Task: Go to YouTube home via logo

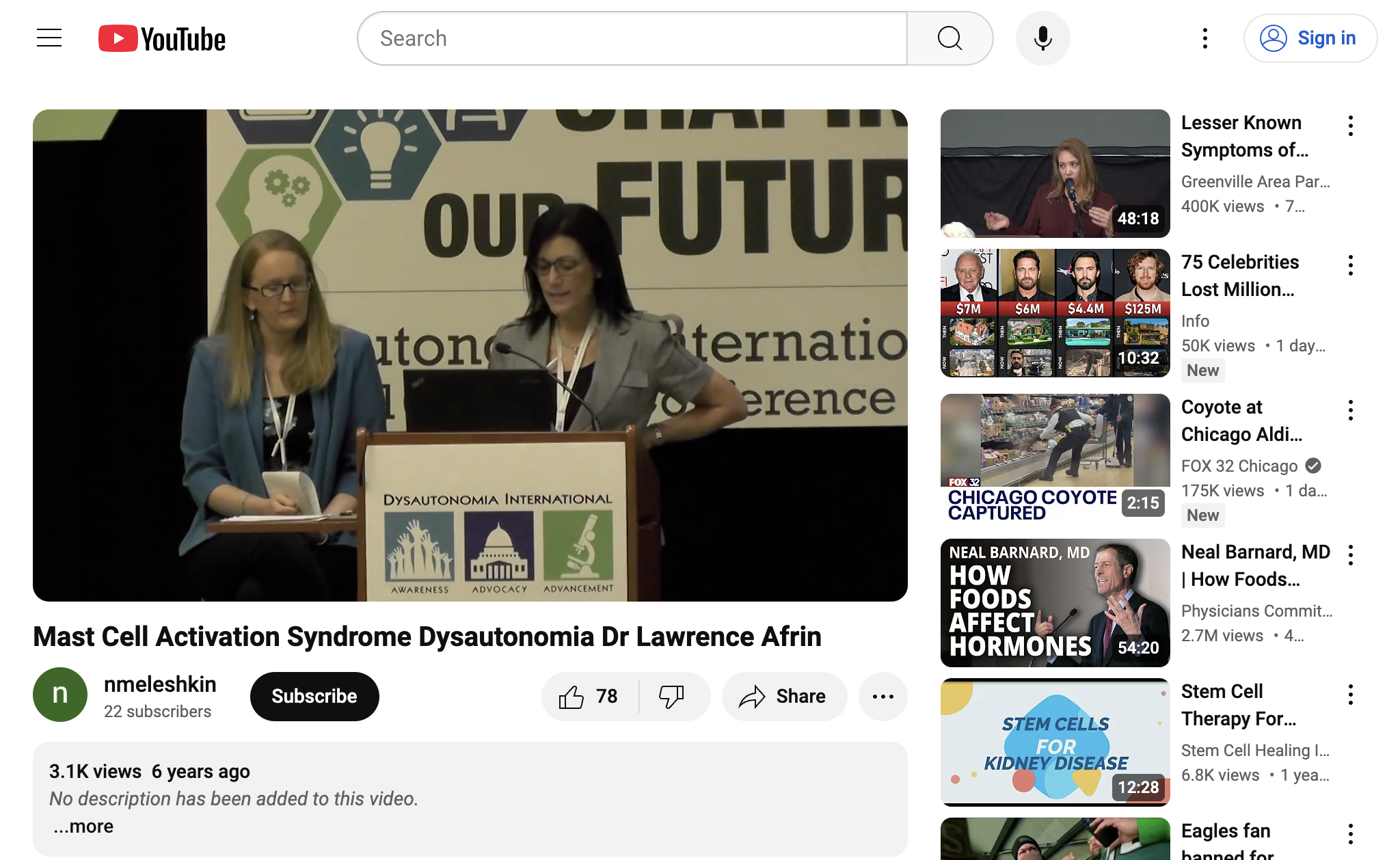Action: pos(162,38)
